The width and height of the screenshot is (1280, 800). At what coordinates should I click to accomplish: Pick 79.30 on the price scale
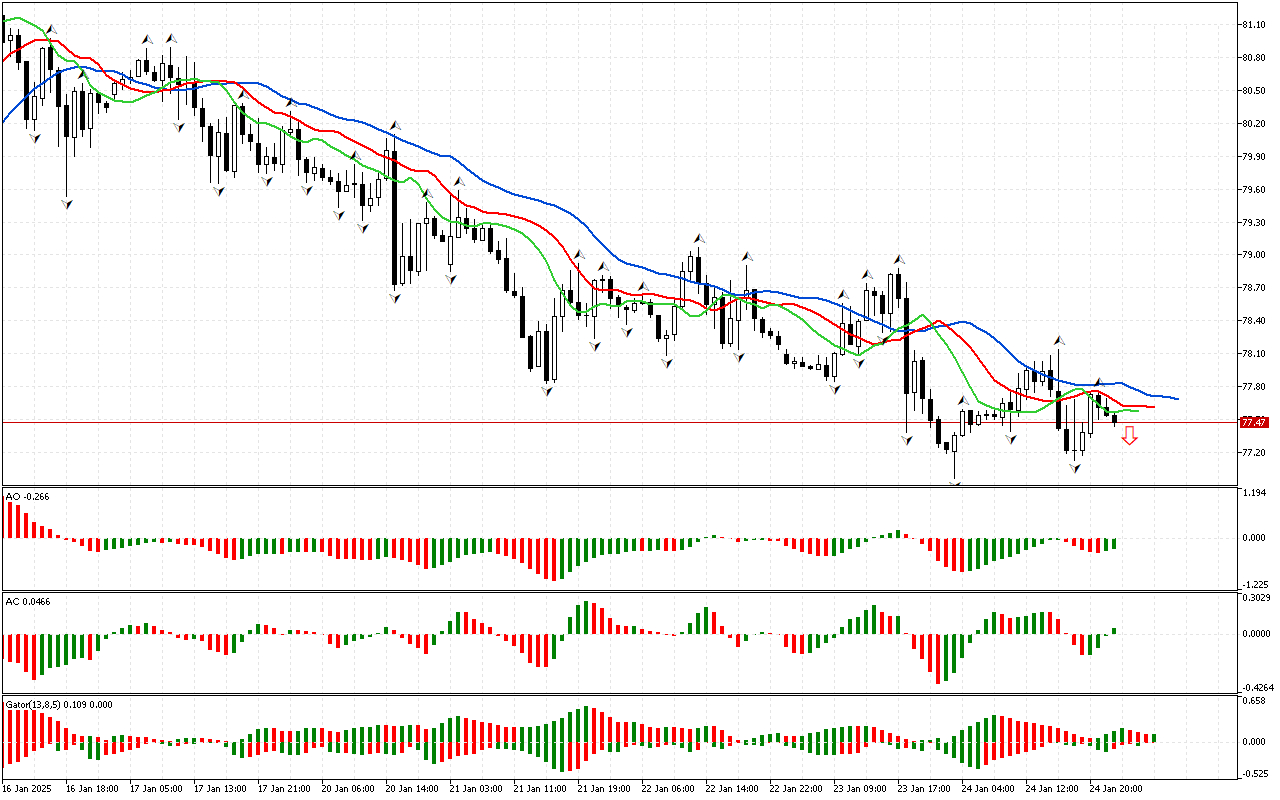pyautogui.click(x=1254, y=222)
